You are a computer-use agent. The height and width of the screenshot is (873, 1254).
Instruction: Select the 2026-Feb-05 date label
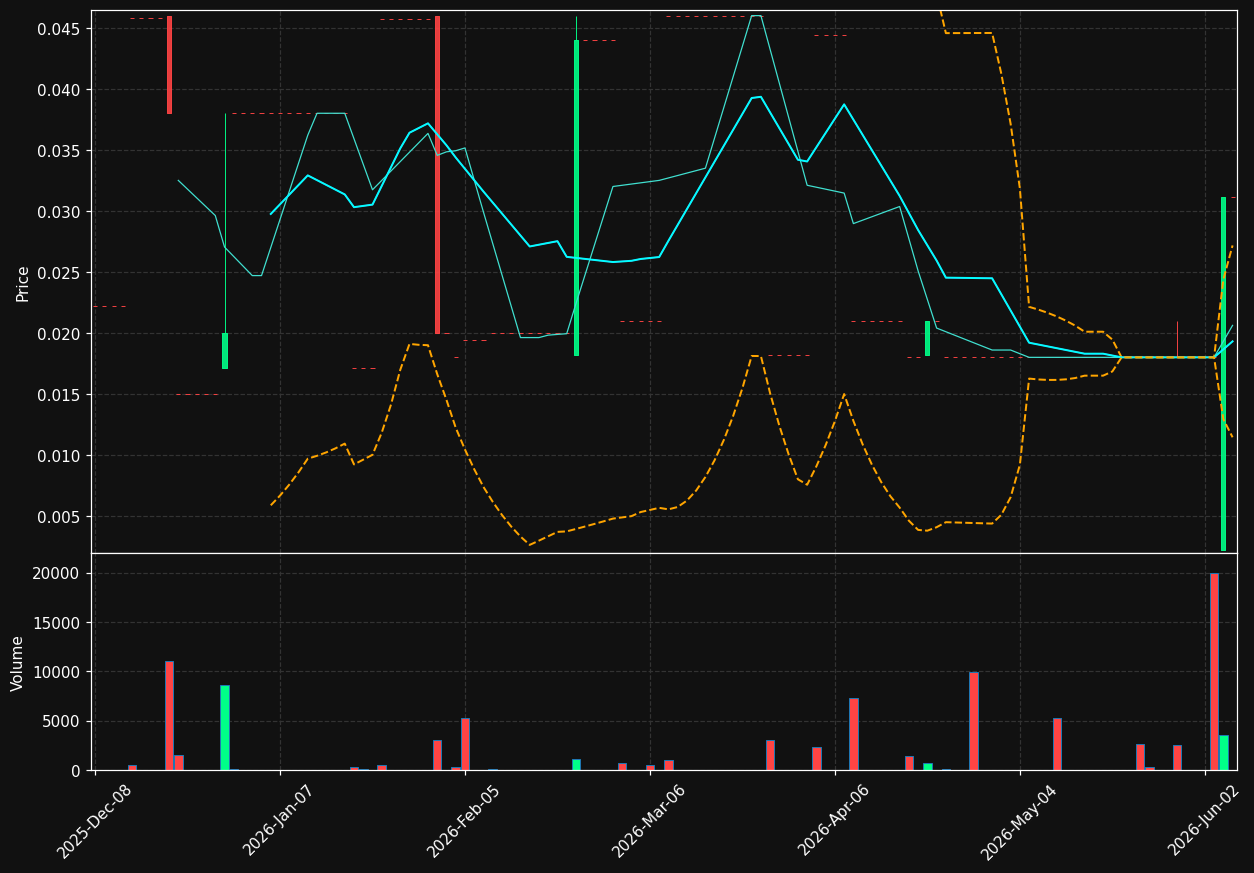pos(464,821)
